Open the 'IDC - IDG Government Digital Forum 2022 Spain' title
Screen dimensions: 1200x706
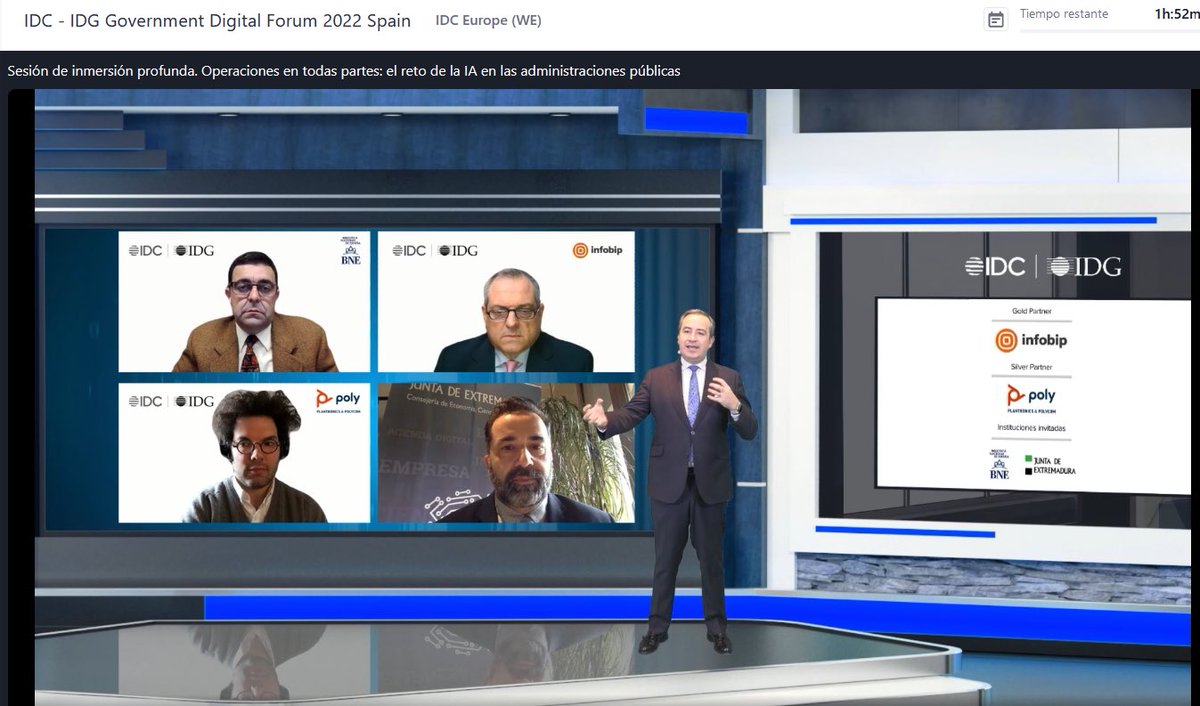pos(217,21)
